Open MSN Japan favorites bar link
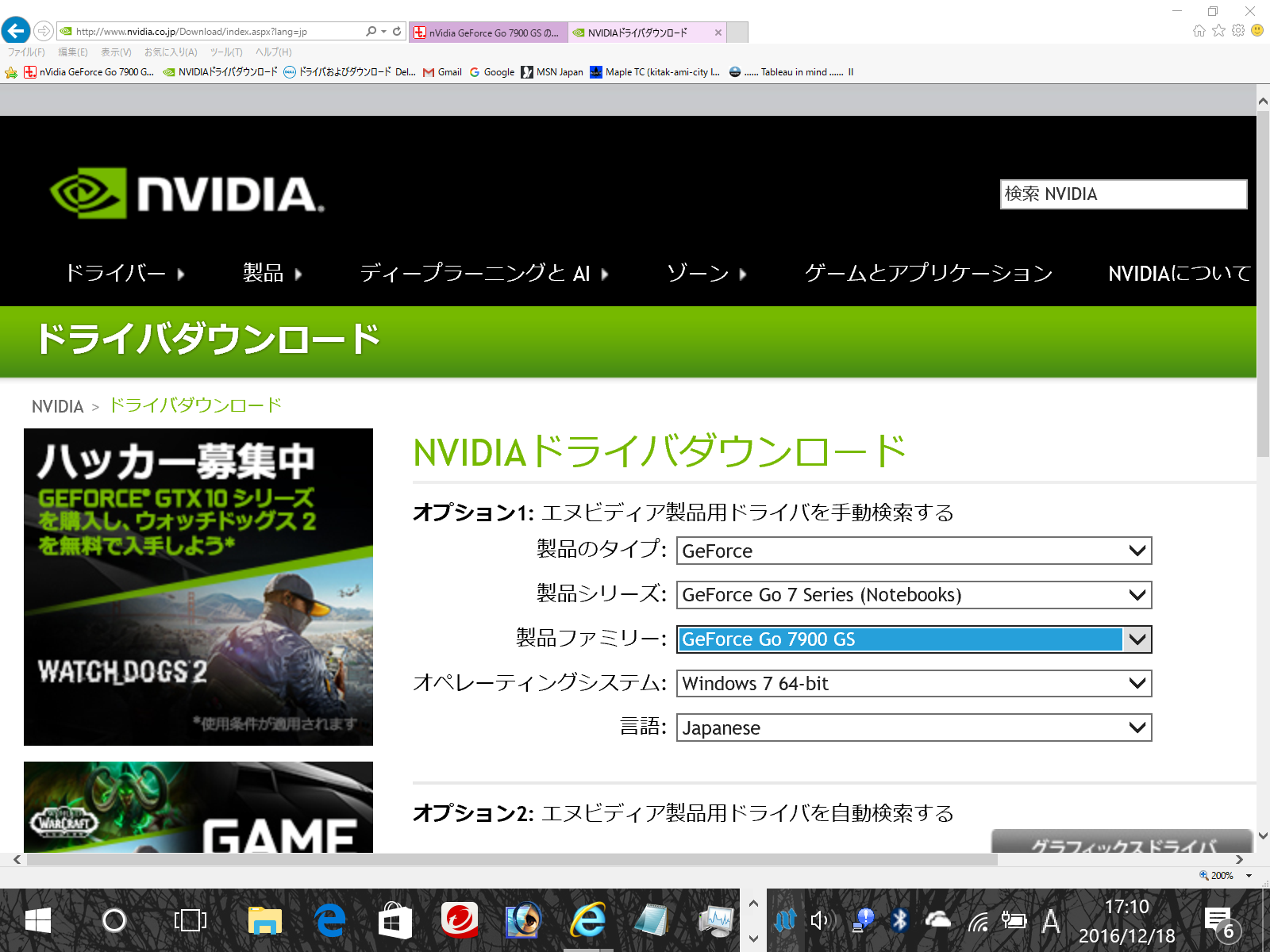The image size is (1270, 952). pos(552,72)
